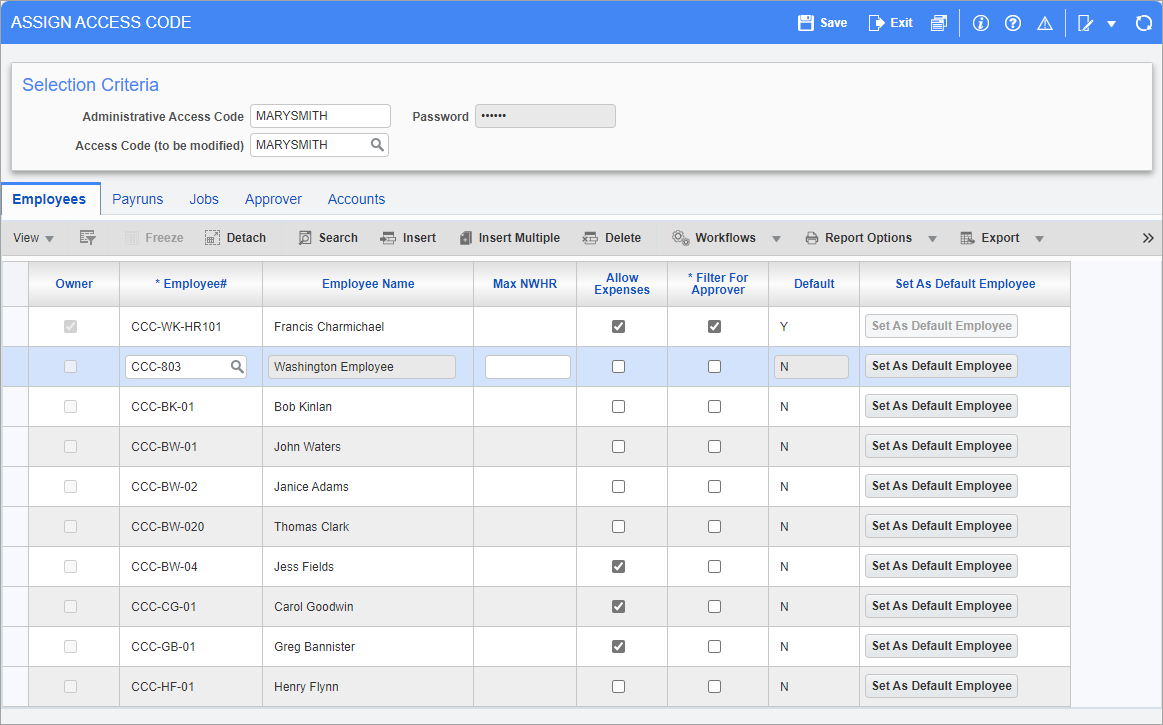
Task: Open the Approver tab
Action: (x=273, y=199)
